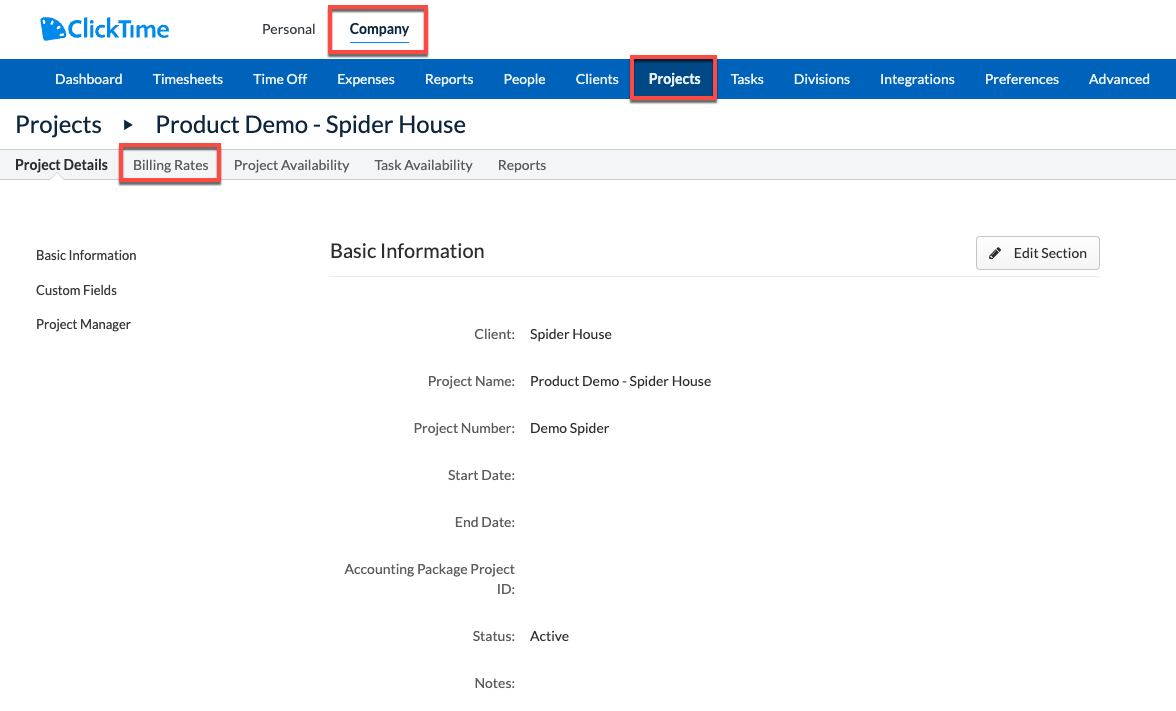Jump to Basic Information in the sidebar
This screenshot has height=711, width=1176.
pos(86,255)
